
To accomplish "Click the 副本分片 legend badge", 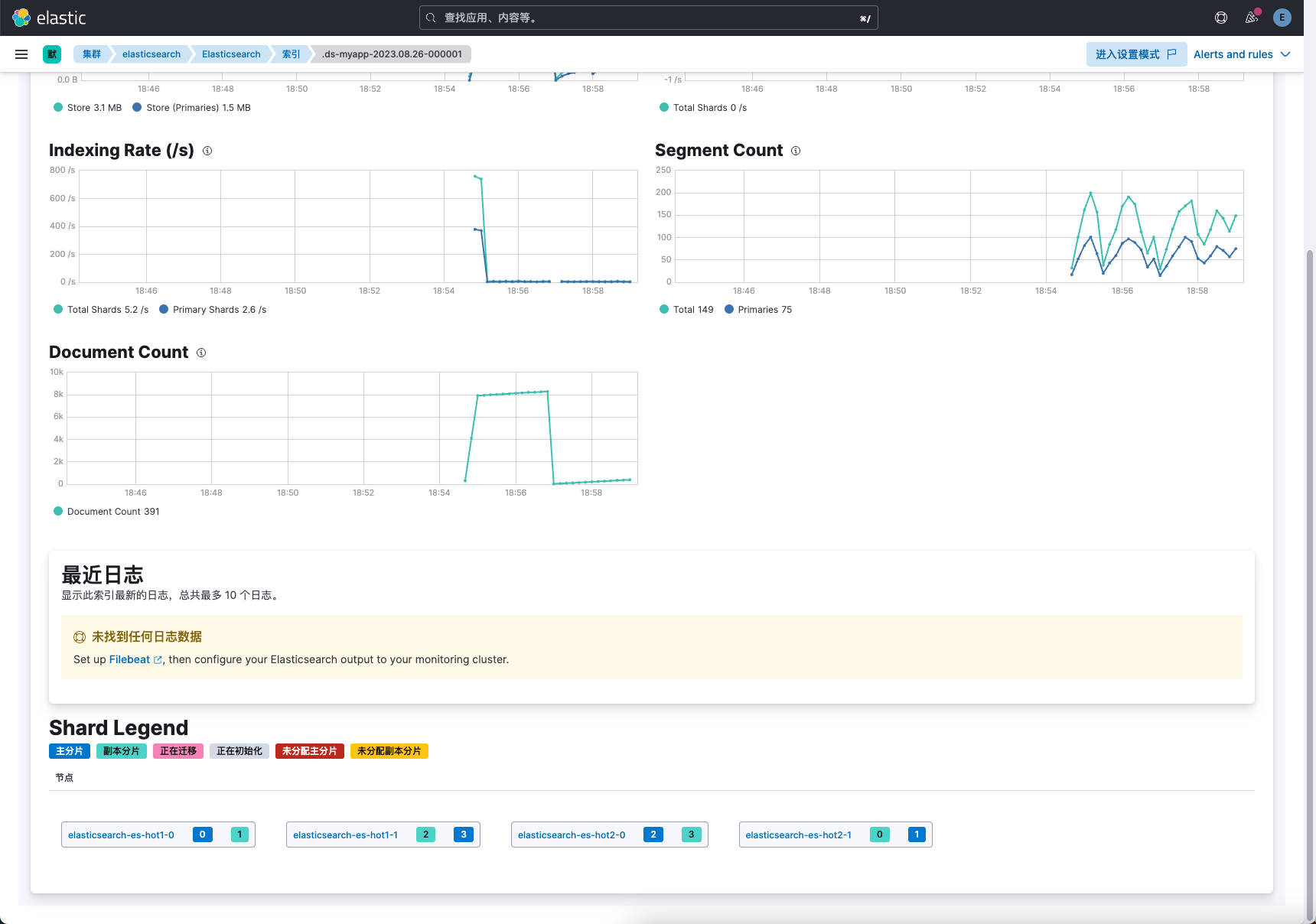I will point(122,751).
